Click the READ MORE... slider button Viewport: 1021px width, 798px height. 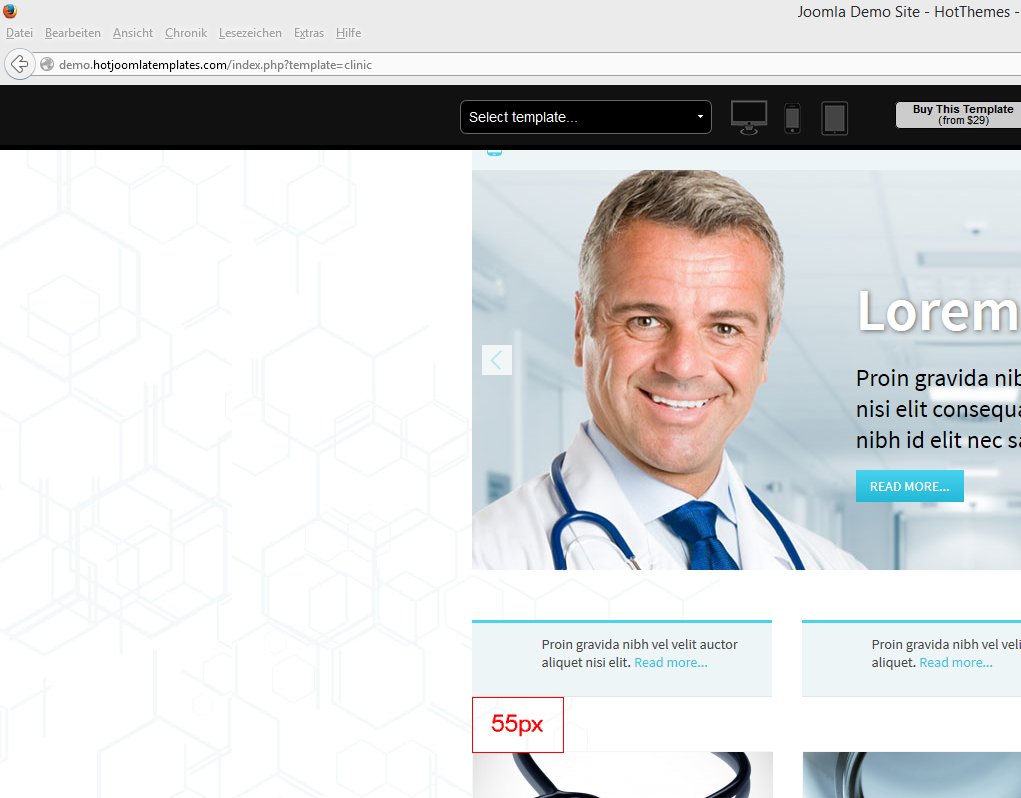click(x=910, y=486)
